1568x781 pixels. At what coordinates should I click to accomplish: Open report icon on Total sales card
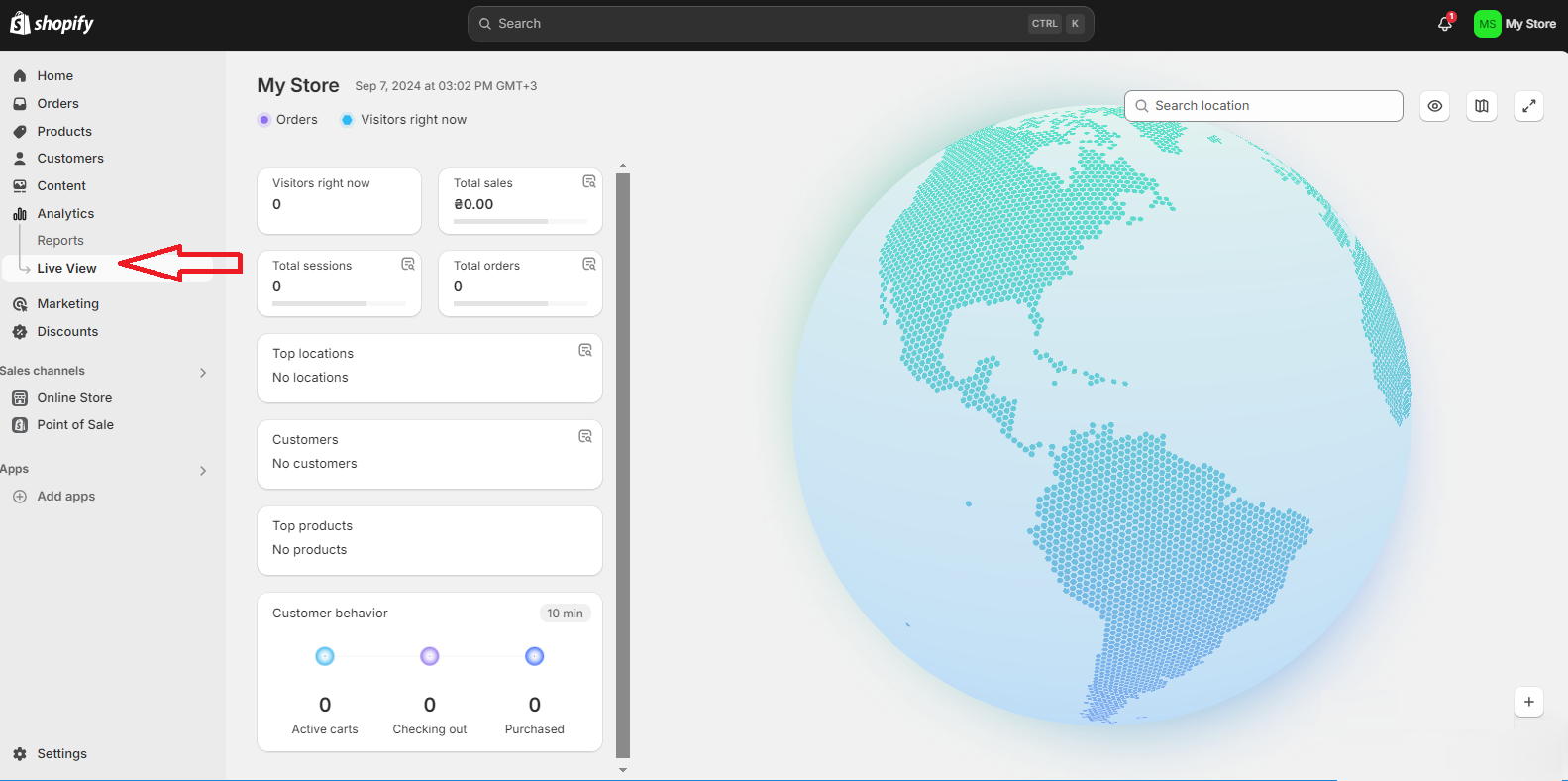[589, 181]
